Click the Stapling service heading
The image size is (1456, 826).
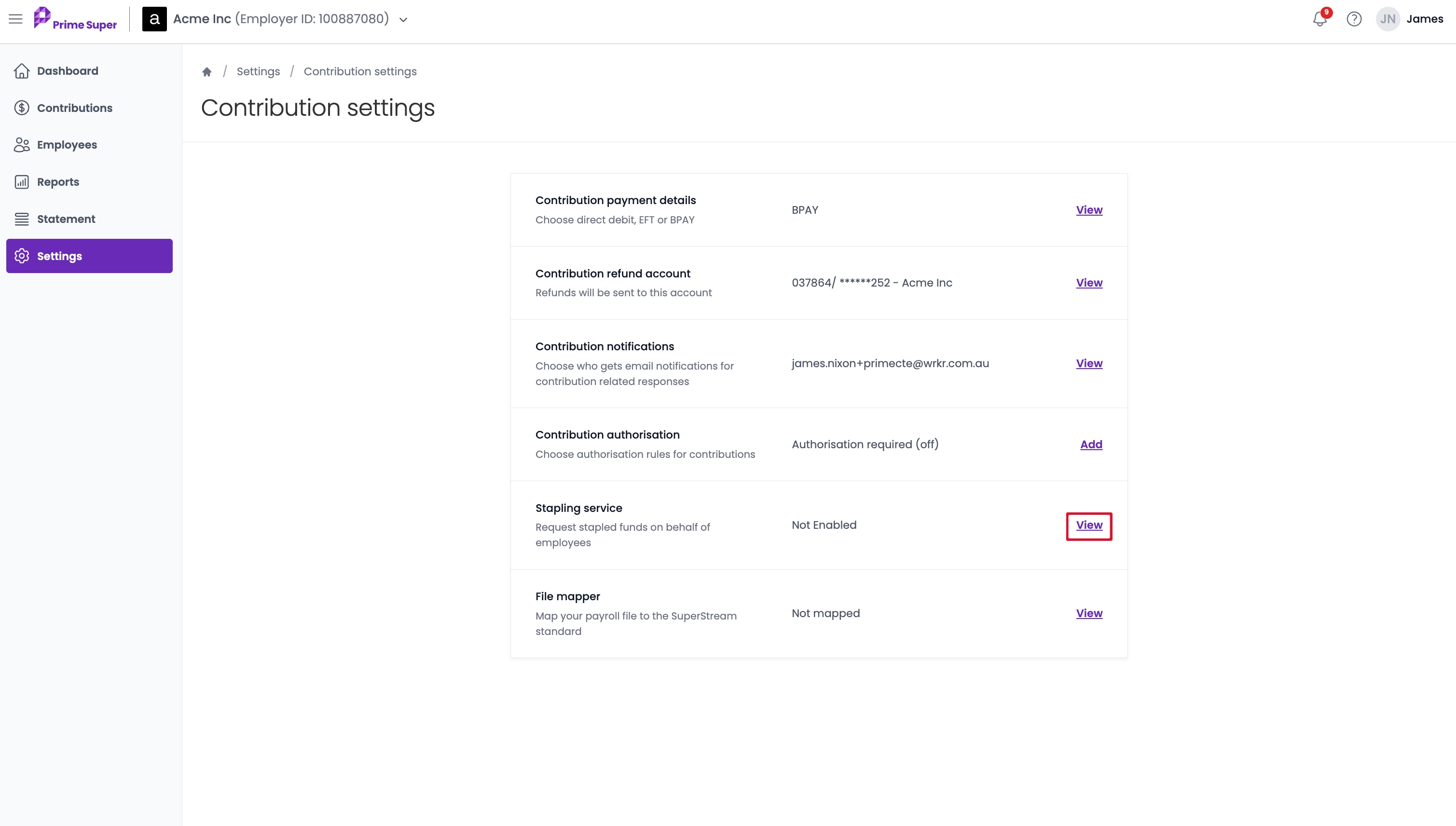tap(578, 509)
